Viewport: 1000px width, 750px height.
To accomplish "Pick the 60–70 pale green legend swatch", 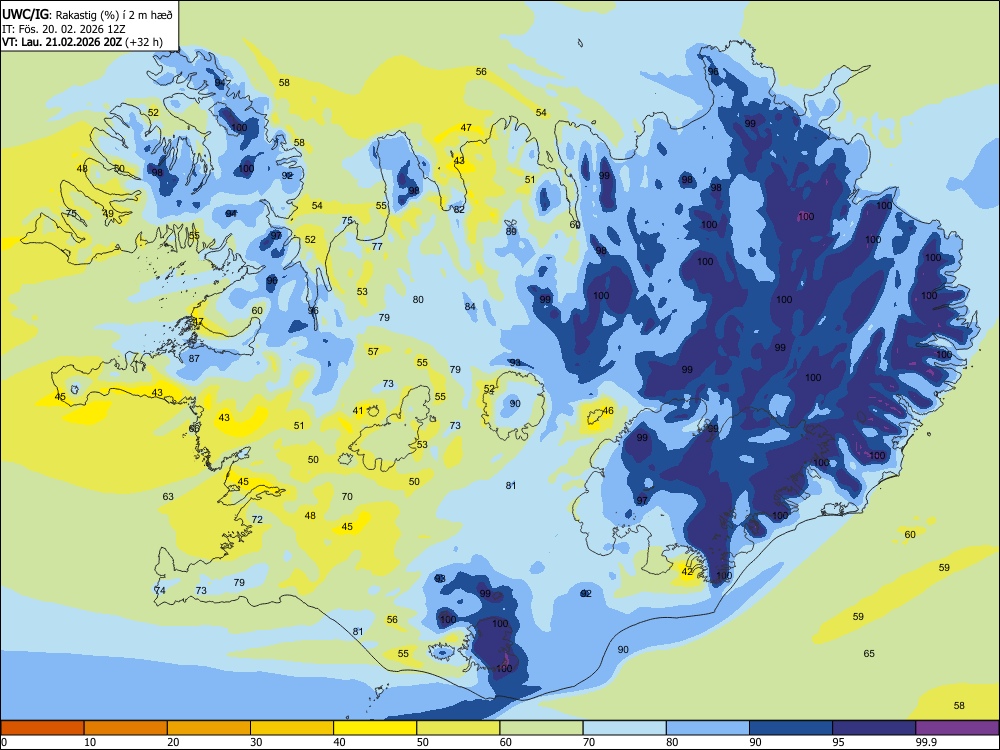I will click(541, 728).
